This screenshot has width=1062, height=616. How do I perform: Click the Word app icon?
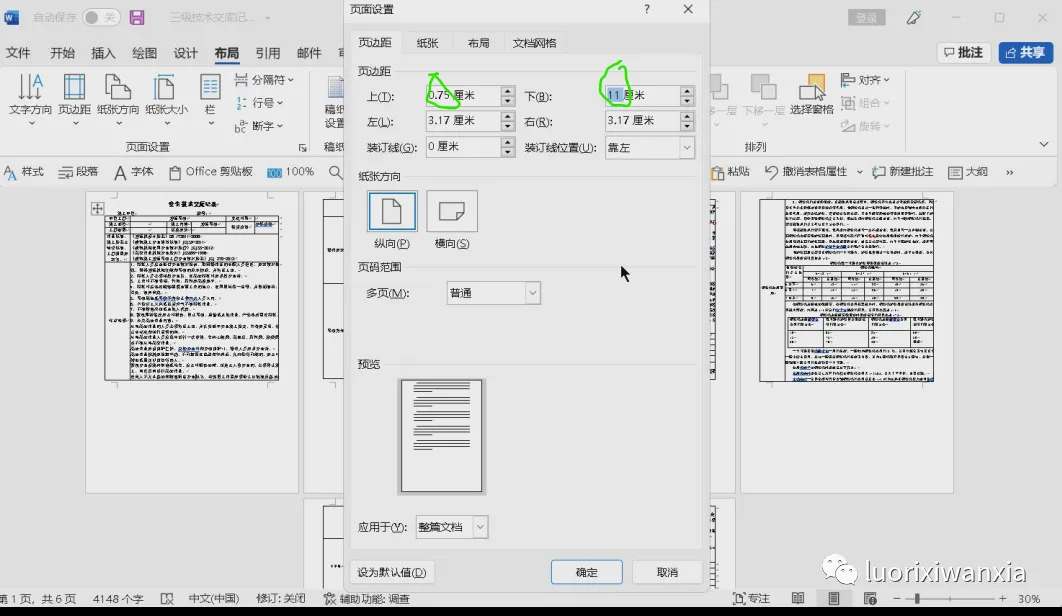pos(12,18)
